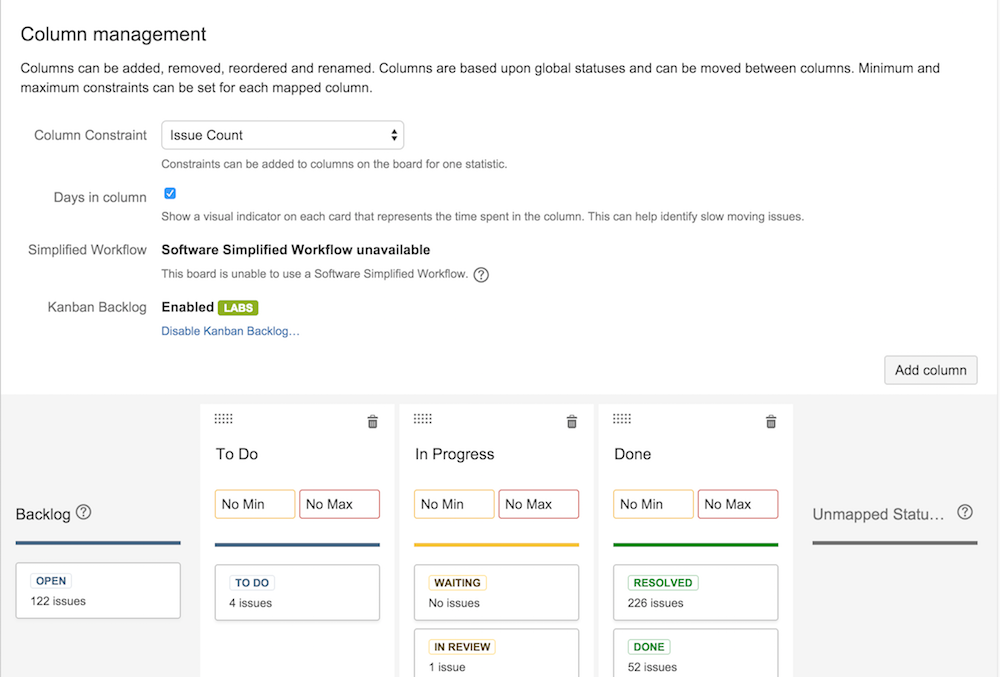Viewport: 1000px width, 677px height.
Task: Click the LABS badge next to Enabled
Action: click(x=238, y=307)
